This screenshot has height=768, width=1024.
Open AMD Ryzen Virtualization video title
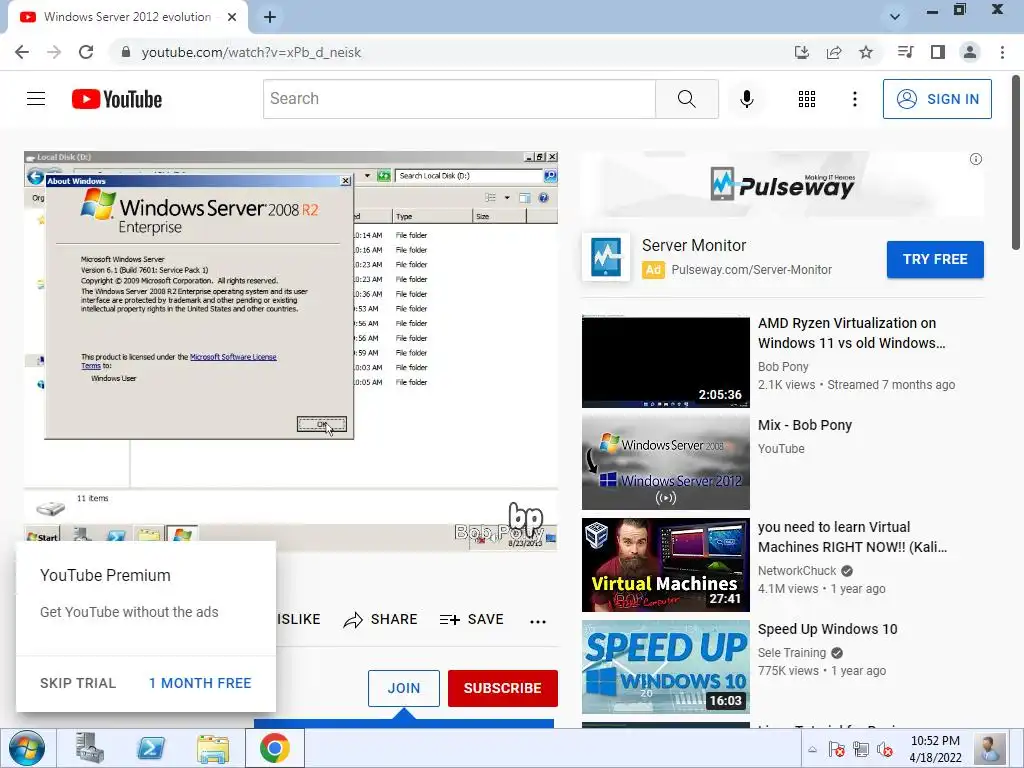coord(852,333)
